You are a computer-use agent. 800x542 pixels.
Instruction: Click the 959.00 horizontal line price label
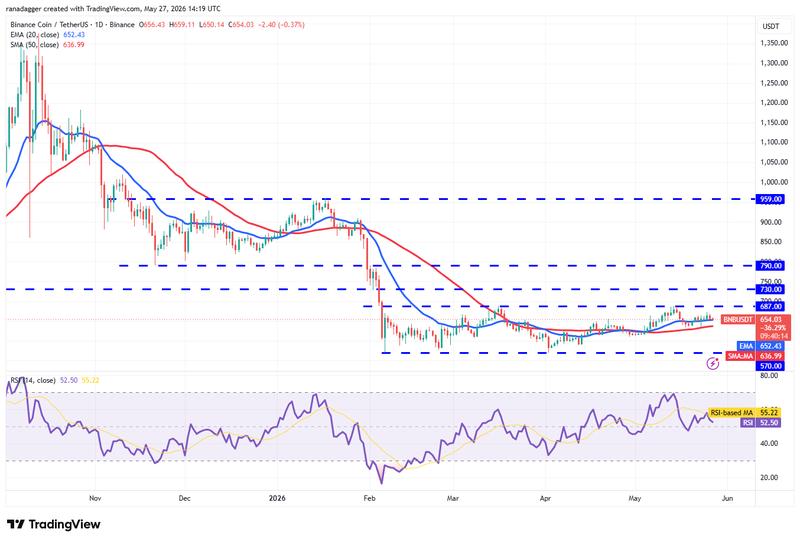[770, 199]
